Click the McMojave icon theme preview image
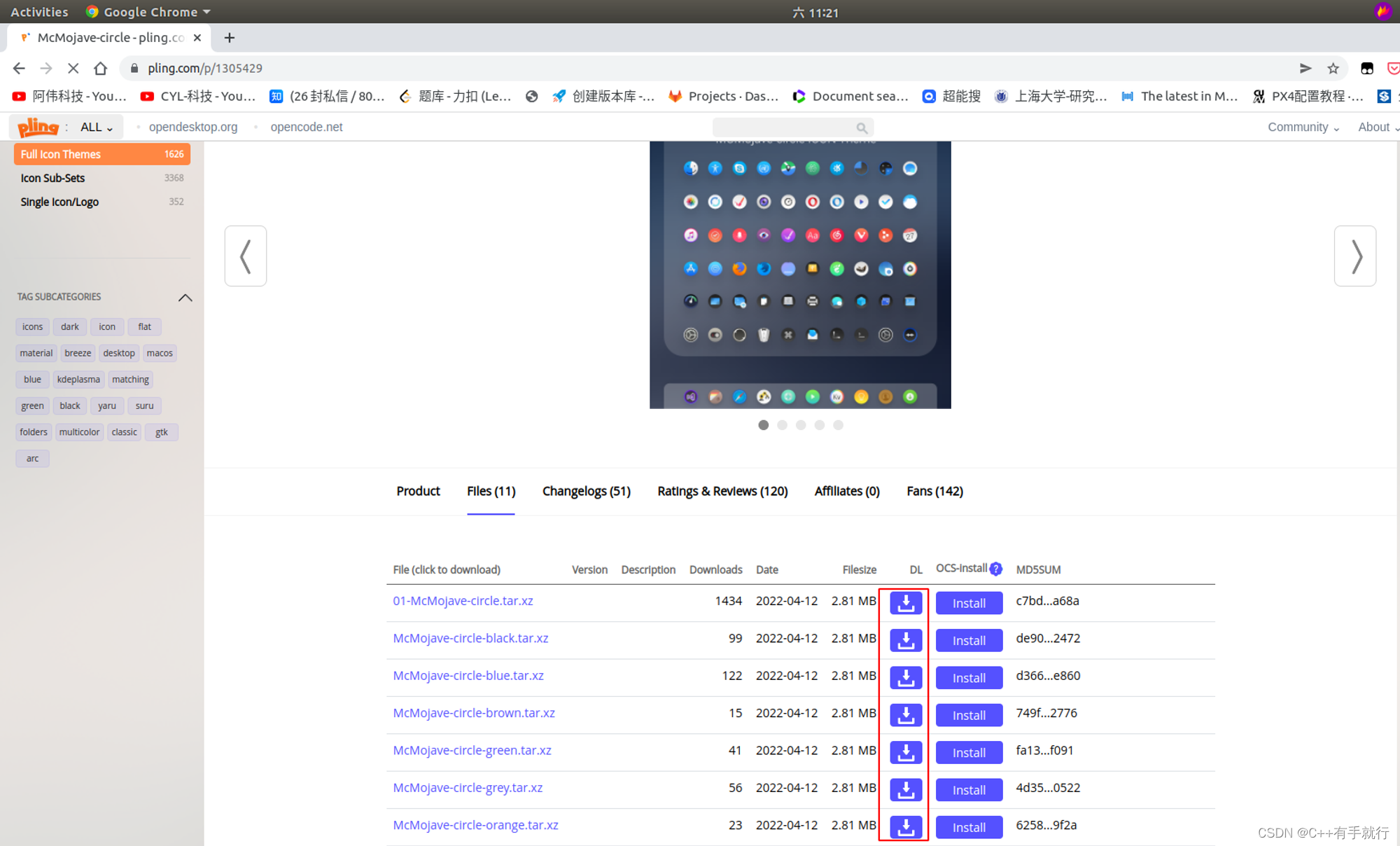The image size is (1400, 846). tap(800, 275)
